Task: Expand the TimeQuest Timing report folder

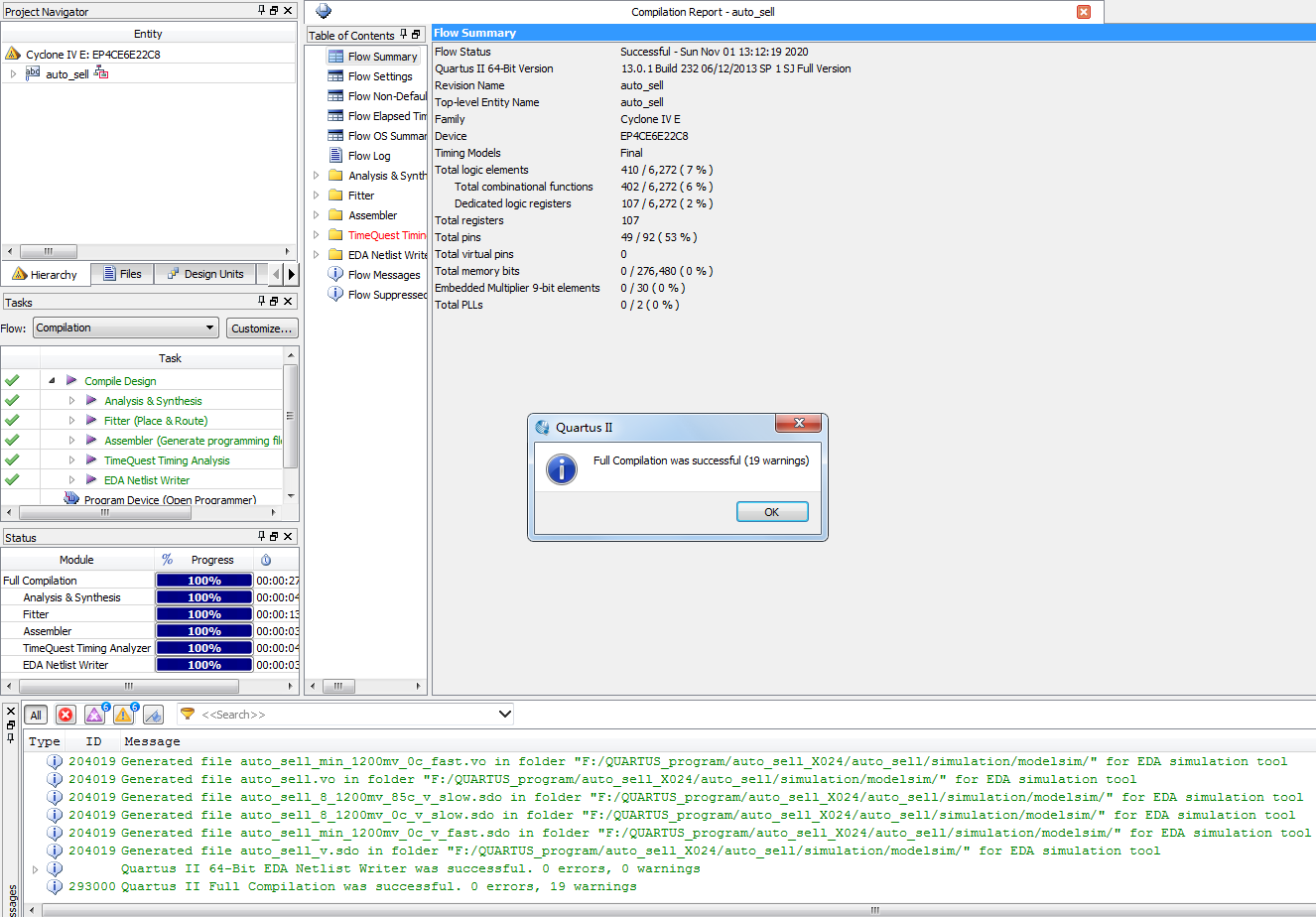Action: pyautogui.click(x=317, y=235)
